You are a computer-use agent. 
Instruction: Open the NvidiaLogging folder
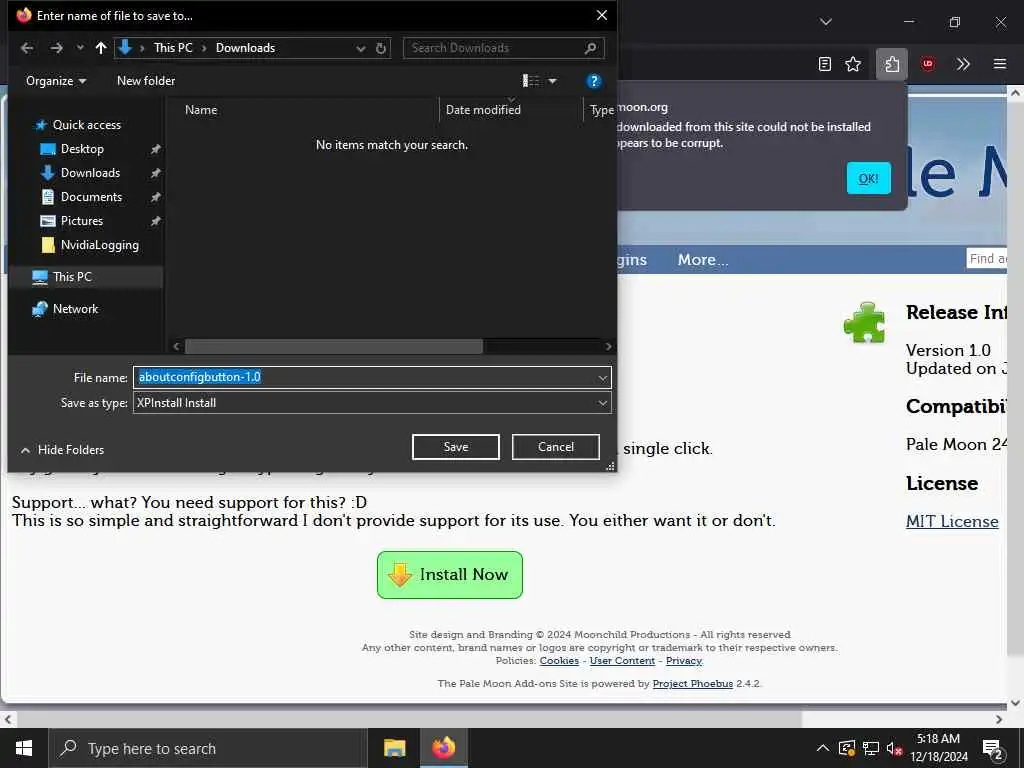(x=99, y=245)
